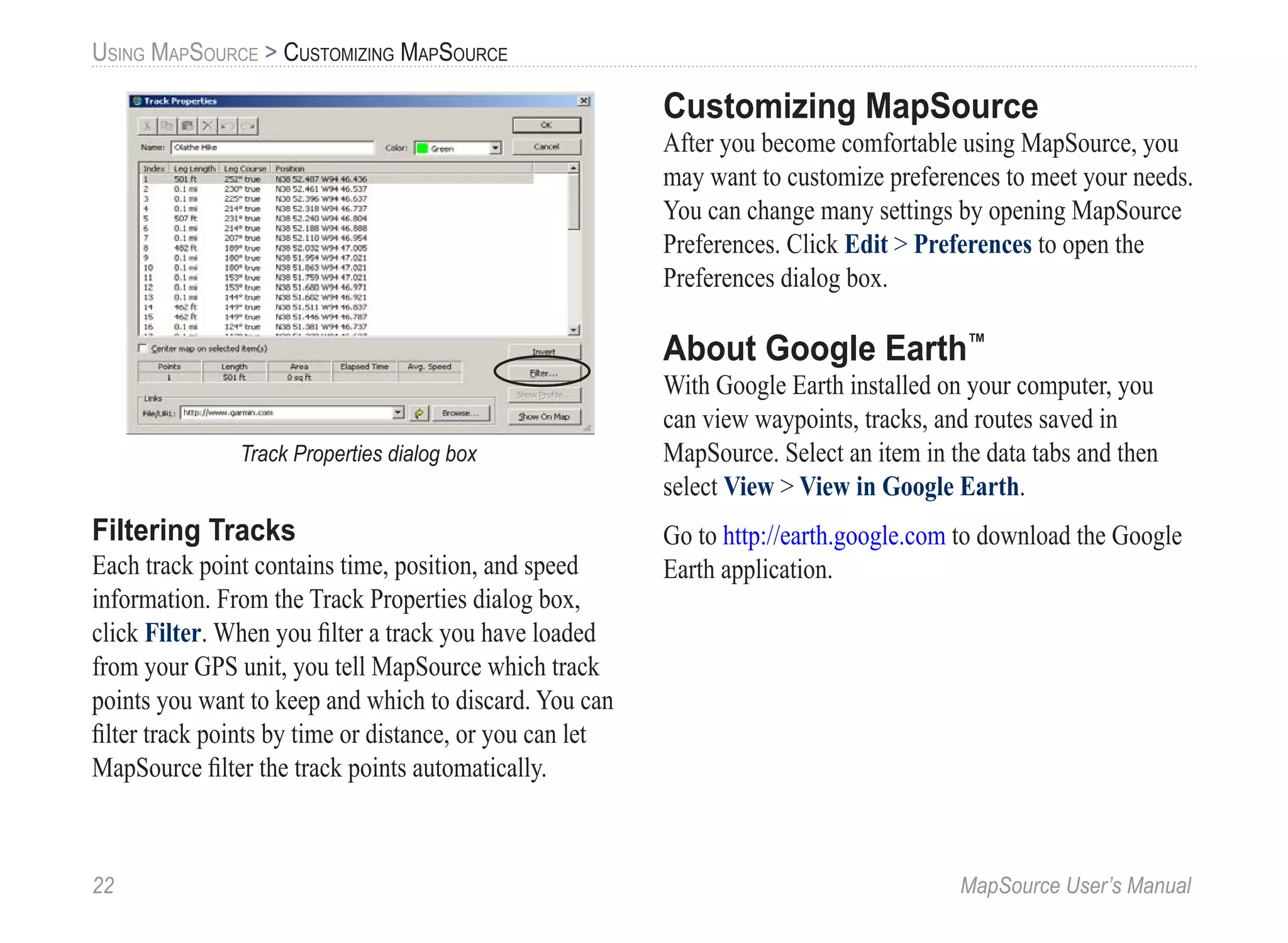Click the Using MapSource breadcrumb text
1288x943 pixels.
(x=175, y=53)
